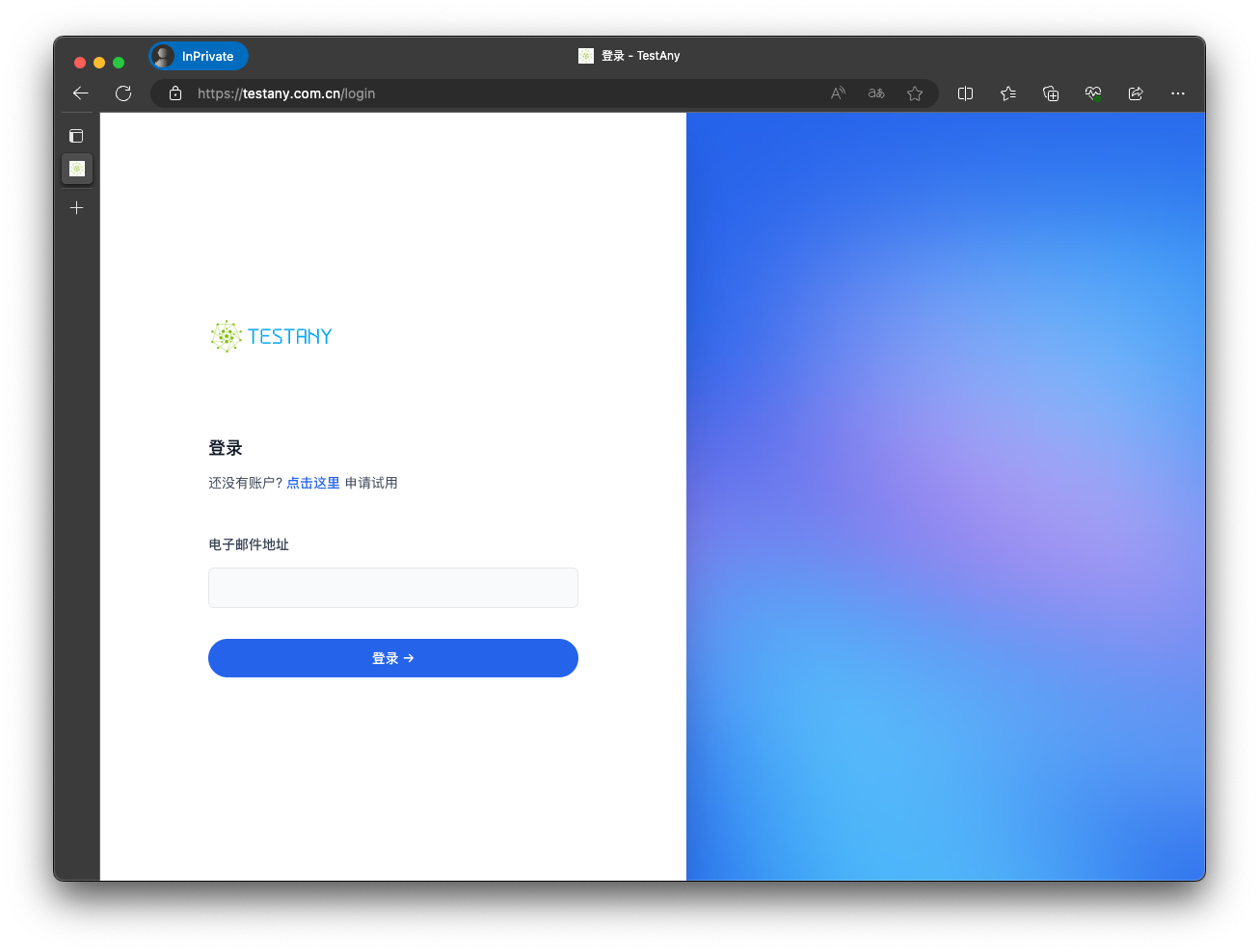Open the Read Aloud icon in address bar

pos(838,93)
